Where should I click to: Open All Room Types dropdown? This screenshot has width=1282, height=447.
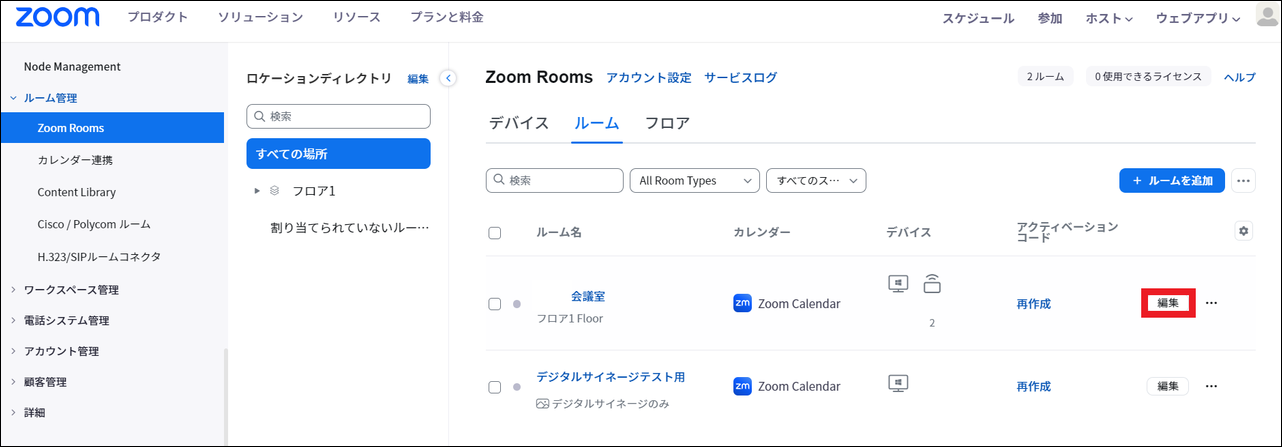(694, 181)
